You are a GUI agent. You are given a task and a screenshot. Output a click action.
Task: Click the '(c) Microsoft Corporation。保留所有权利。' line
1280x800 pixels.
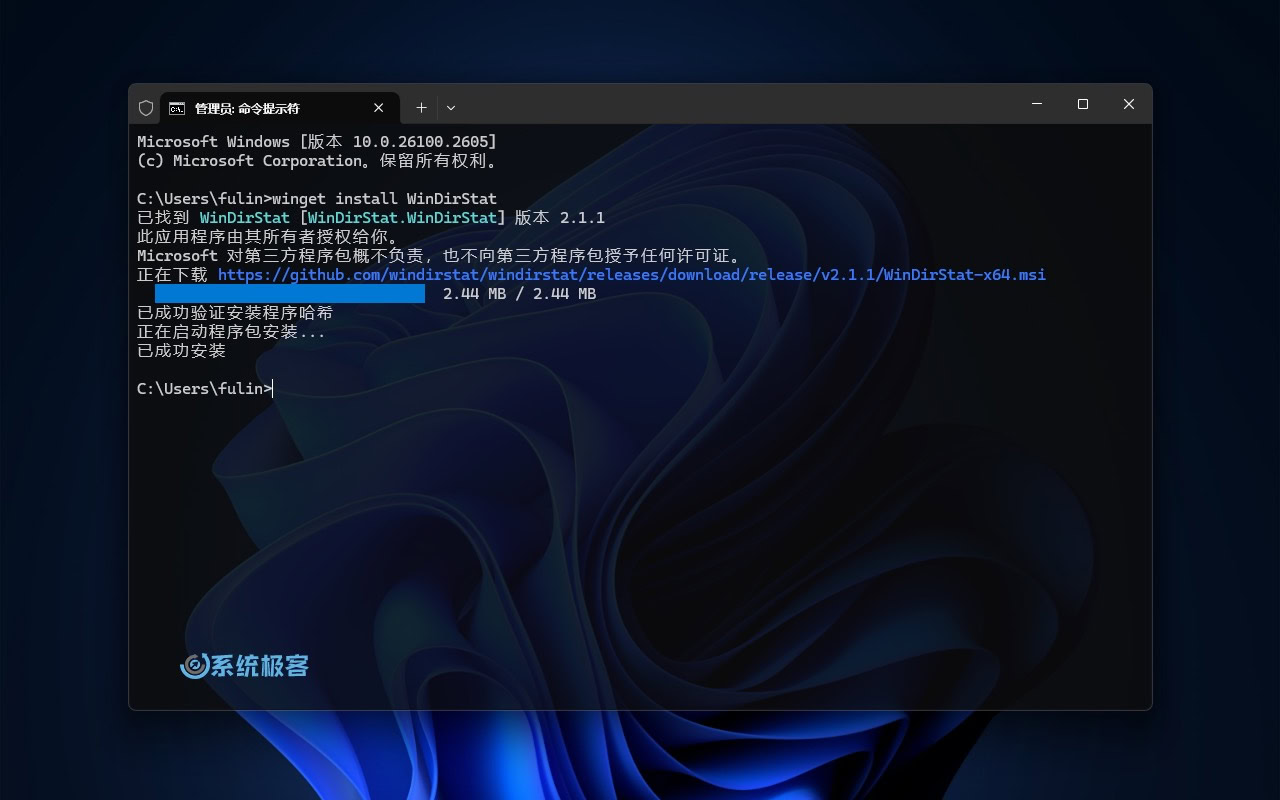tap(317, 161)
